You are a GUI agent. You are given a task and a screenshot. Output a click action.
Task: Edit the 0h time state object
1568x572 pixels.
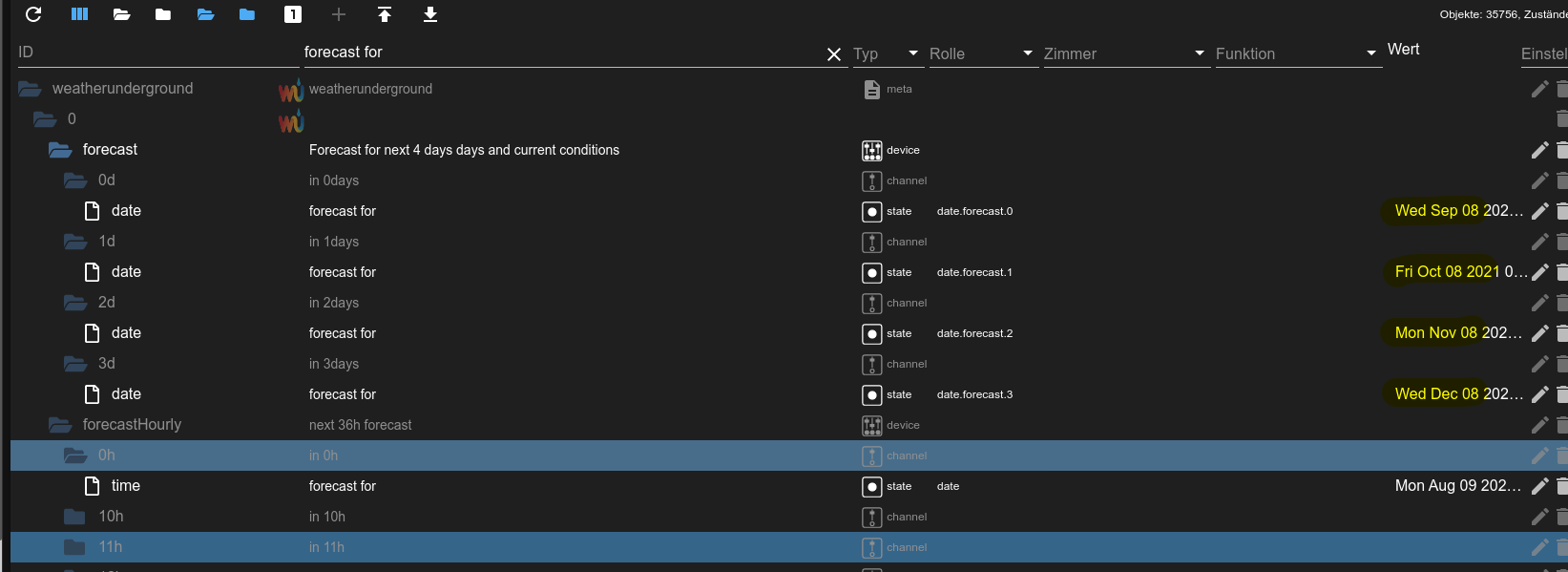1539,486
